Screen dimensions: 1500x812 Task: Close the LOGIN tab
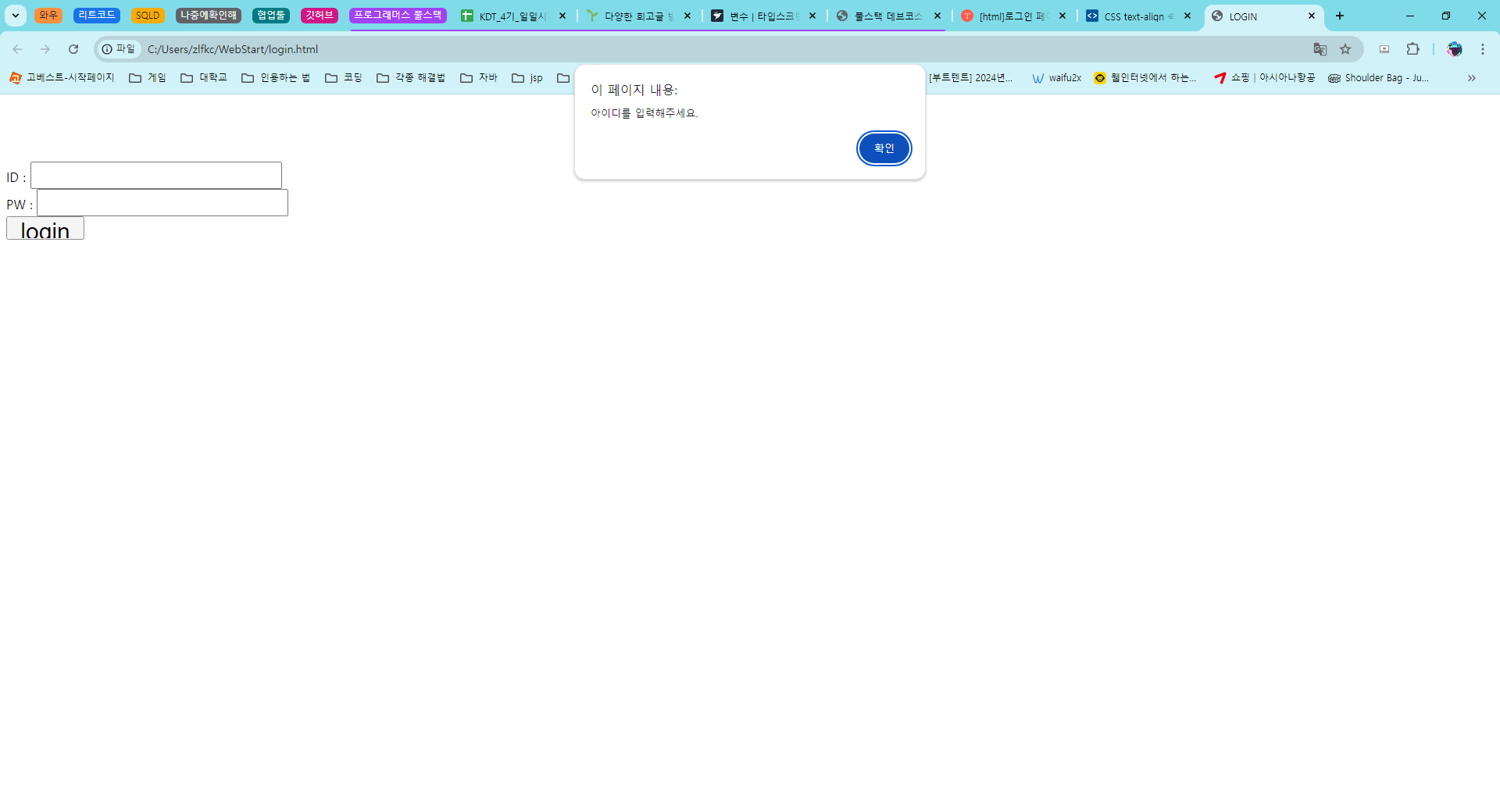(1312, 16)
